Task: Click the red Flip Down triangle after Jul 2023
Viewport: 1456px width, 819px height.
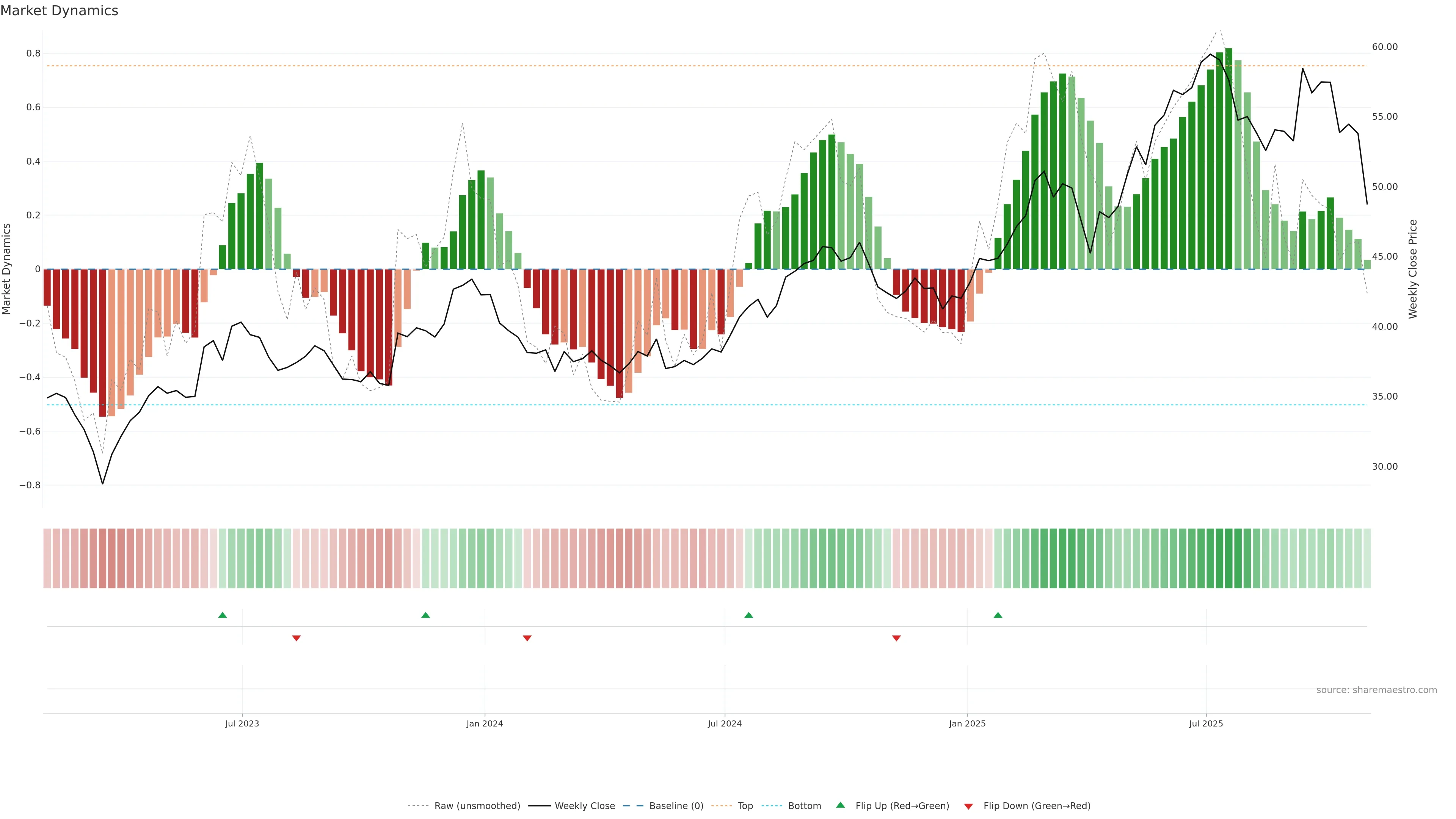Action: (x=296, y=638)
